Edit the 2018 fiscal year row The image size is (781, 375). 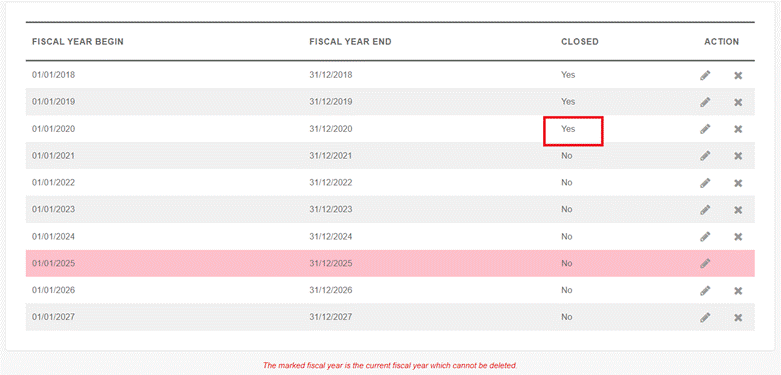pos(705,75)
